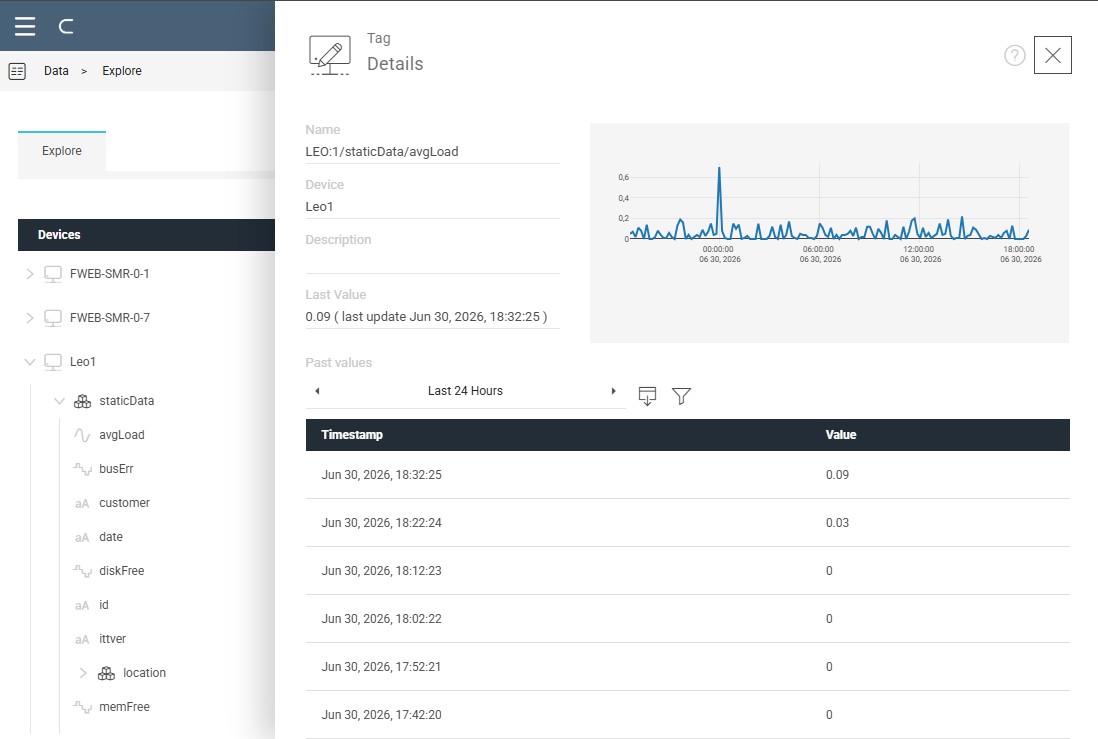Click the diskFree signal icon

[83, 572]
